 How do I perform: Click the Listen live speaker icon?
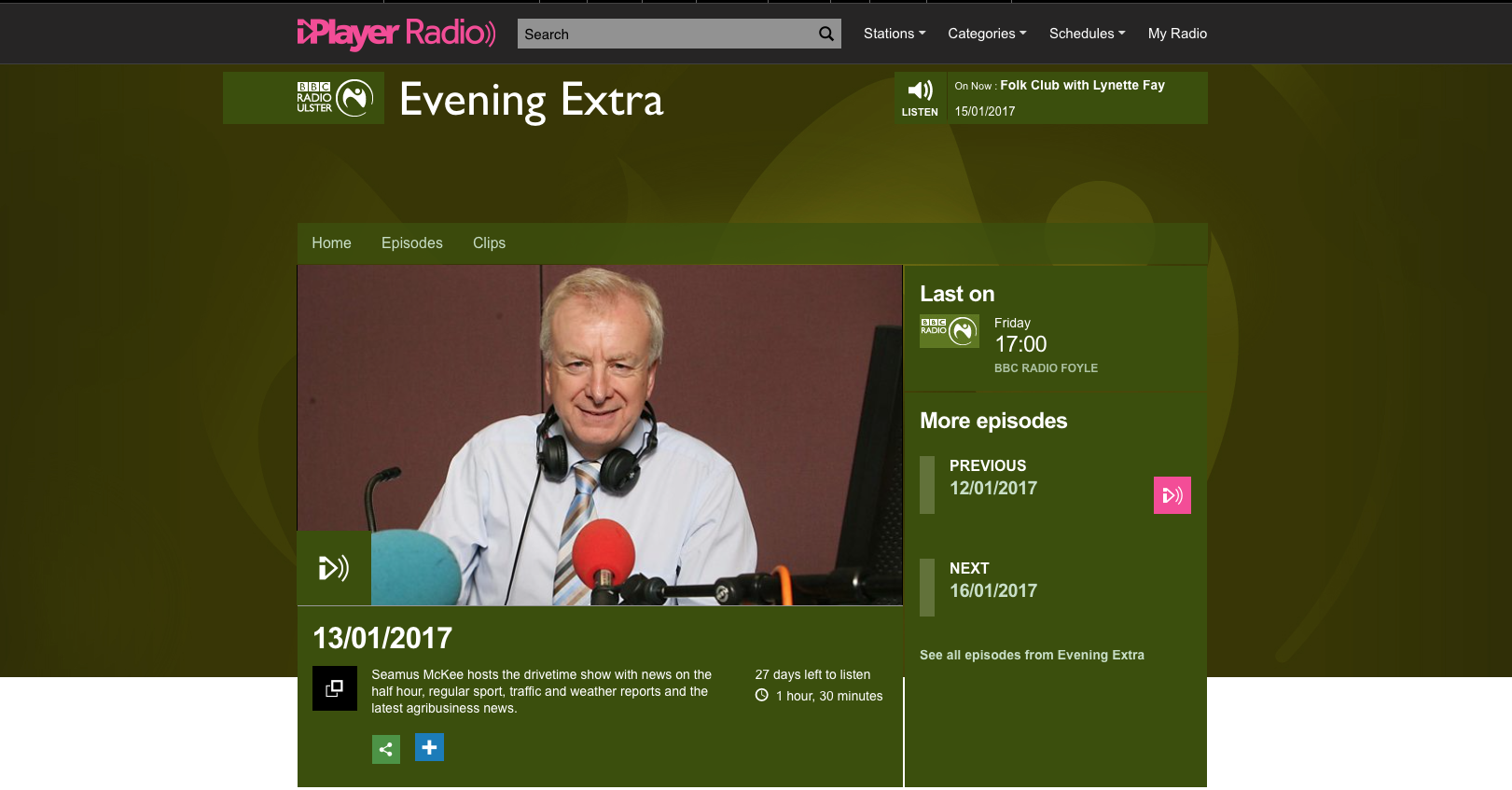(920, 98)
